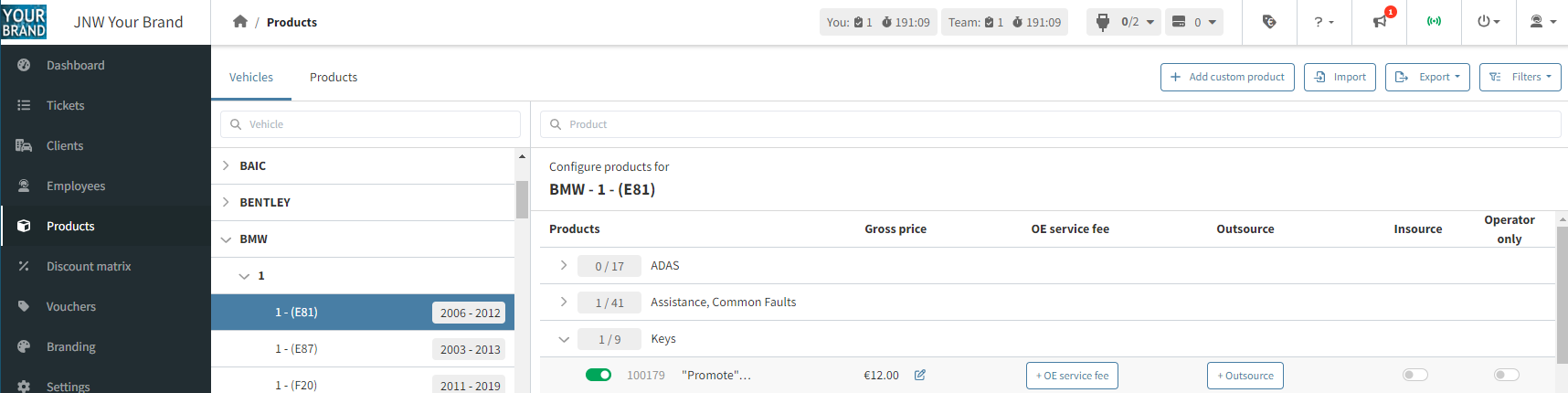Click the + OE service fee button

(1072, 376)
